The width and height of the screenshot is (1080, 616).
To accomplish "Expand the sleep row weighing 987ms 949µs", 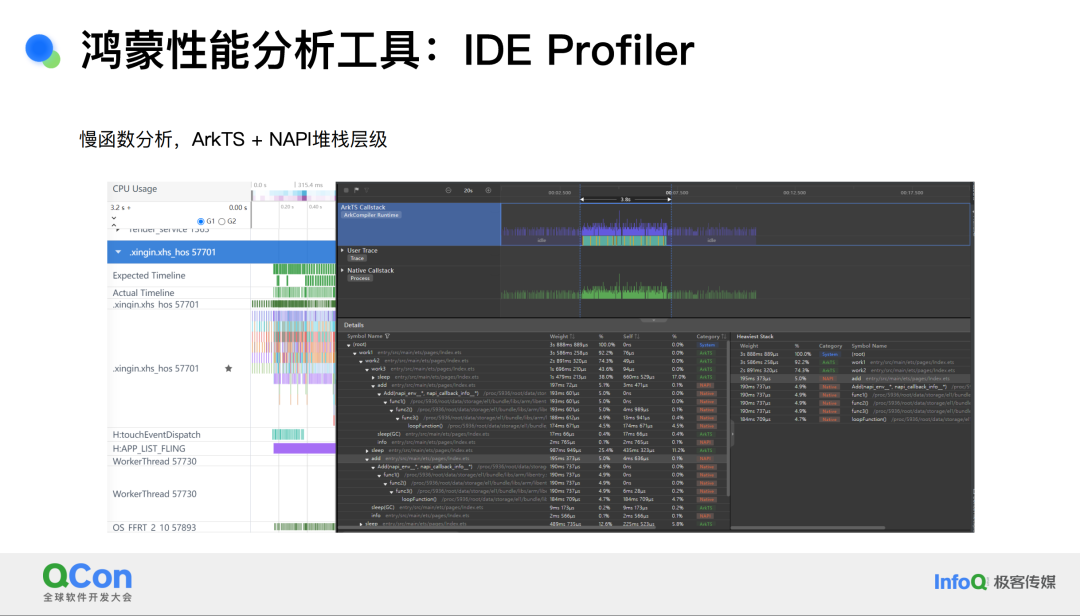I will [367, 451].
